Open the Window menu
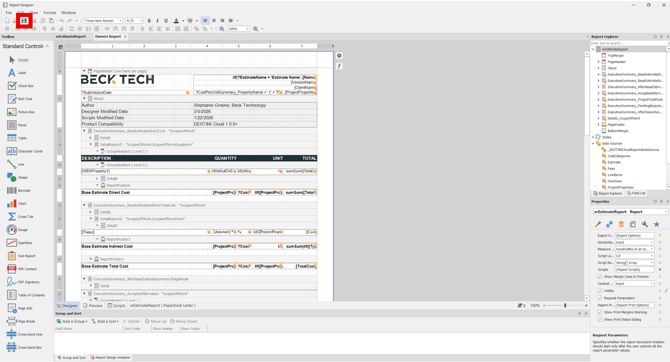 68,13
